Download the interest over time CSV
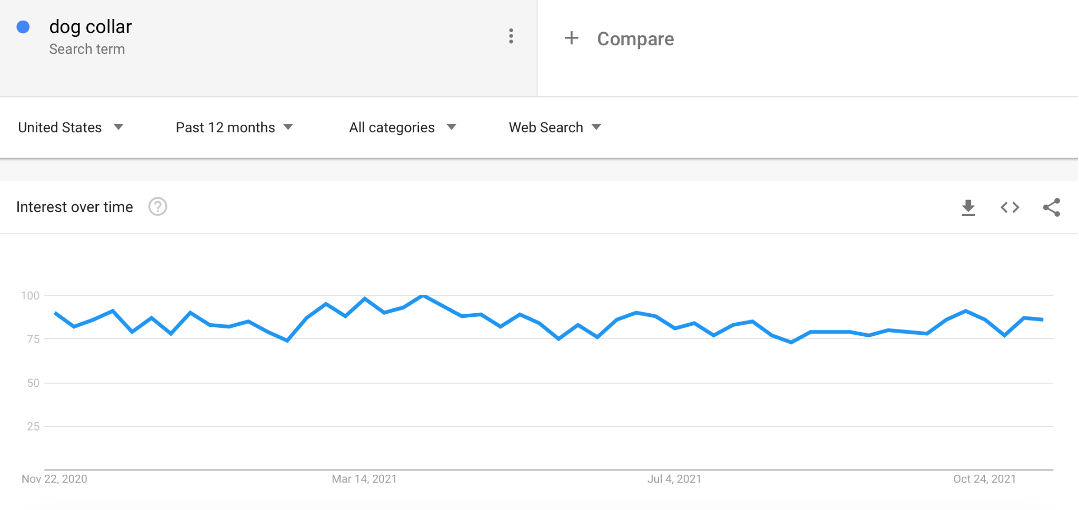 (x=968, y=207)
